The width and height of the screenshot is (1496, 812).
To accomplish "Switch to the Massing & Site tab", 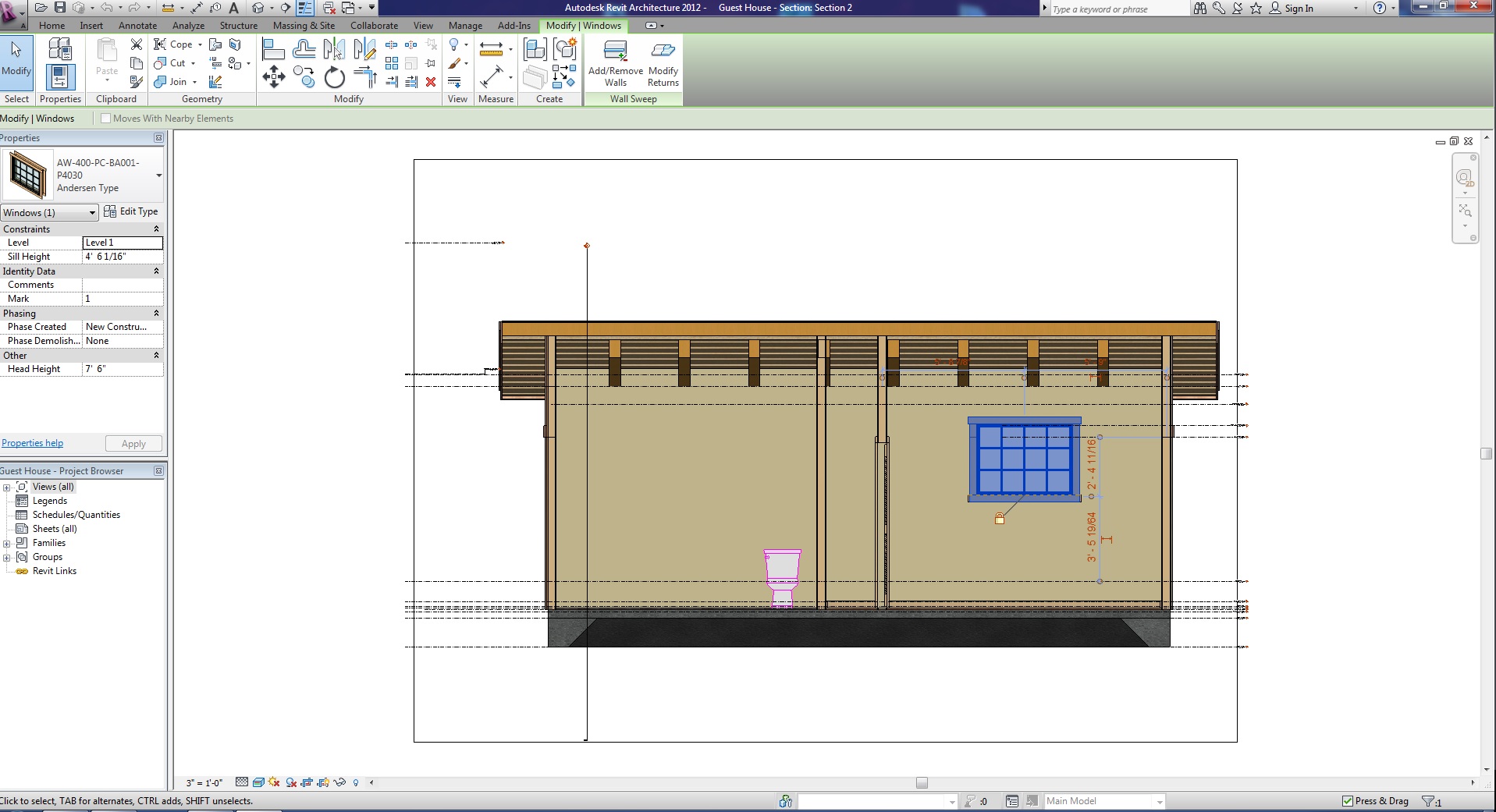I will 304,26.
